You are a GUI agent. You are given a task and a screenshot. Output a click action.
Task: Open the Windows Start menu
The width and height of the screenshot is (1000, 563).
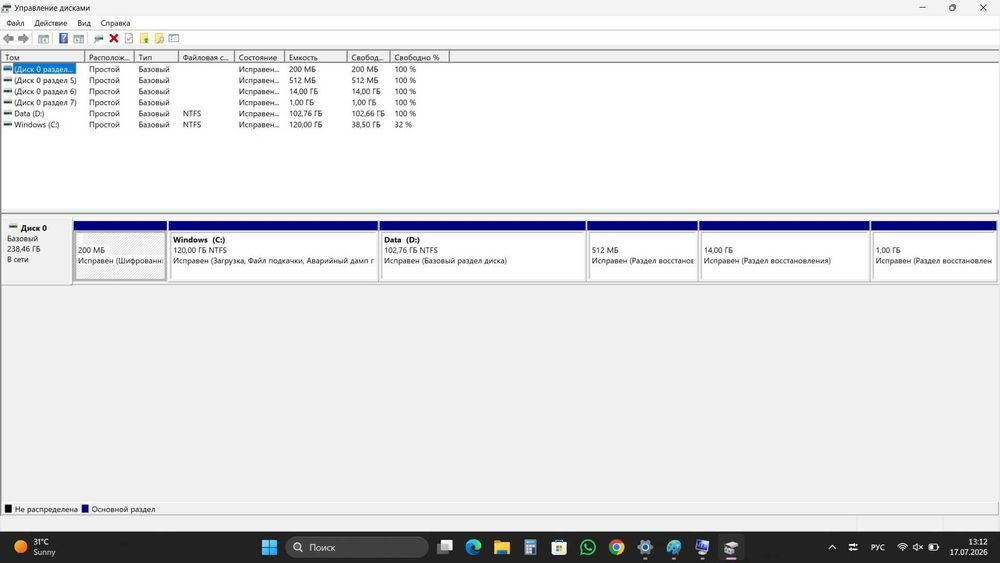(x=269, y=547)
